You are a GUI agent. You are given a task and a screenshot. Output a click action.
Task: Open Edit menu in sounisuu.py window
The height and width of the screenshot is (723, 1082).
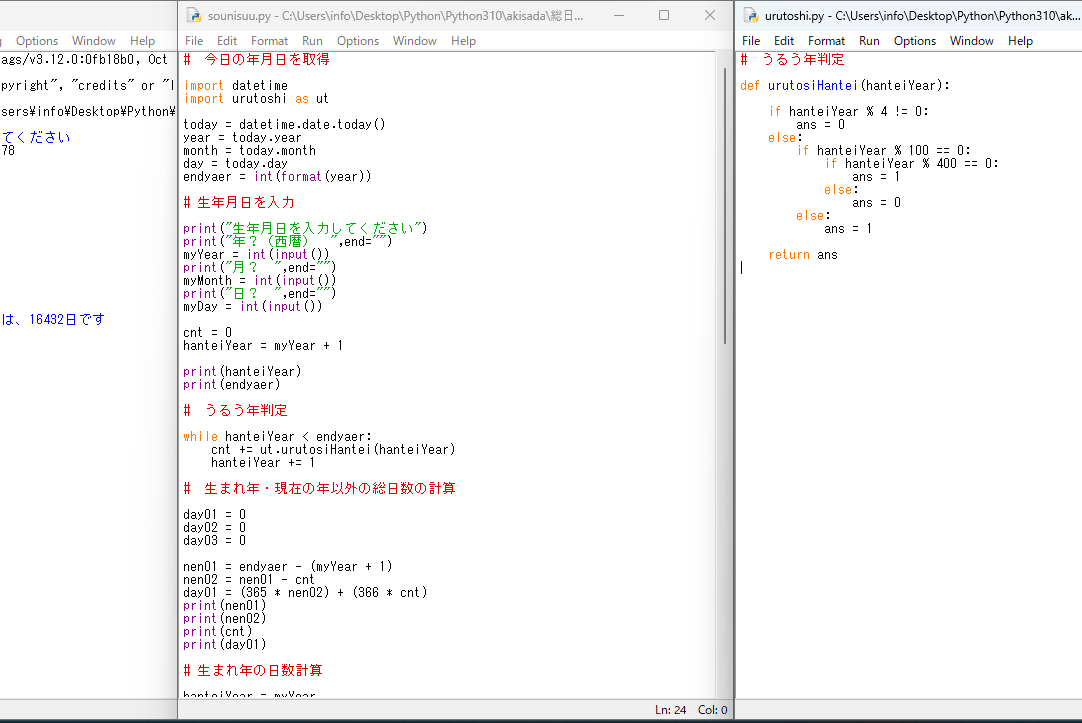click(227, 41)
